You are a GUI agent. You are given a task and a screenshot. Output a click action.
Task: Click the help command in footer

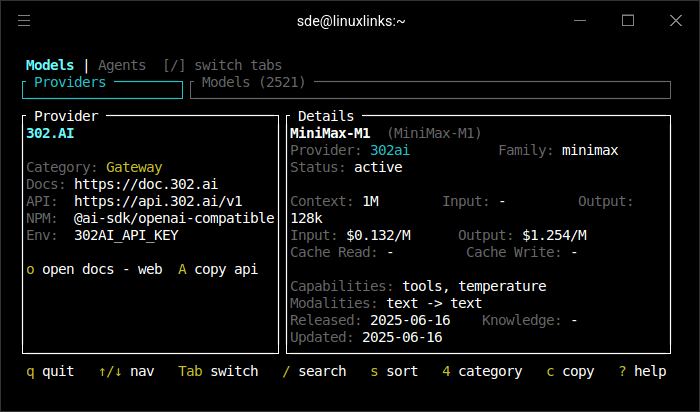[x=642, y=371]
